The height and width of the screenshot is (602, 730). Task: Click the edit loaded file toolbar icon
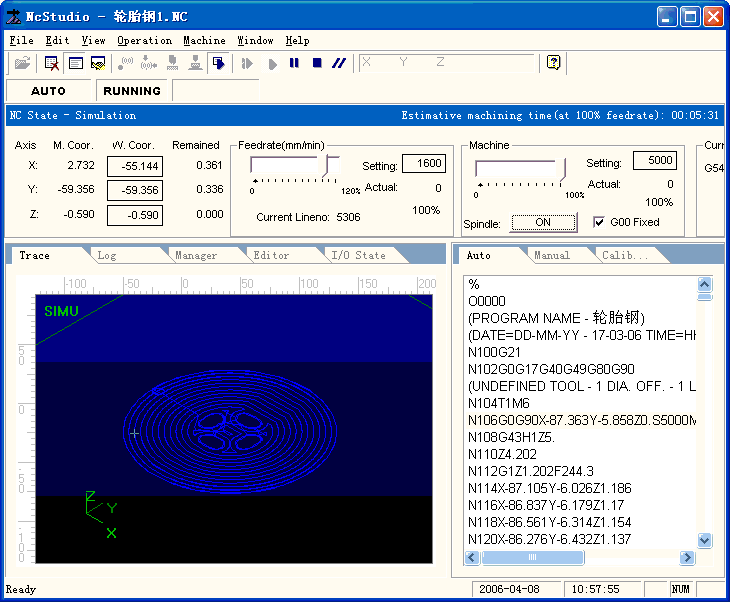[x=98, y=63]
